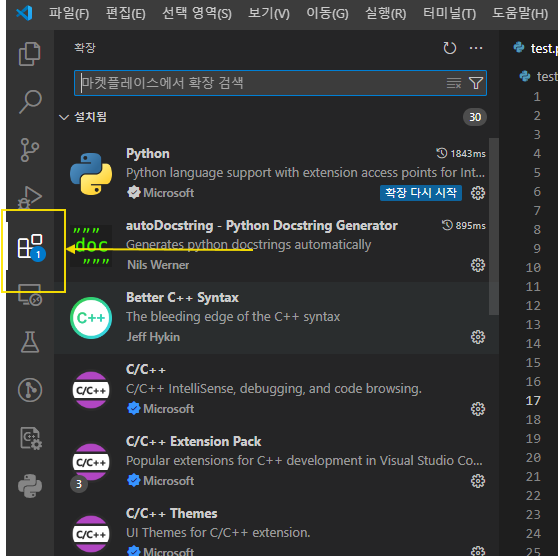This screenshot has height=556, width=558.
Task: Select the Python extension title
Action: [148, 153]
